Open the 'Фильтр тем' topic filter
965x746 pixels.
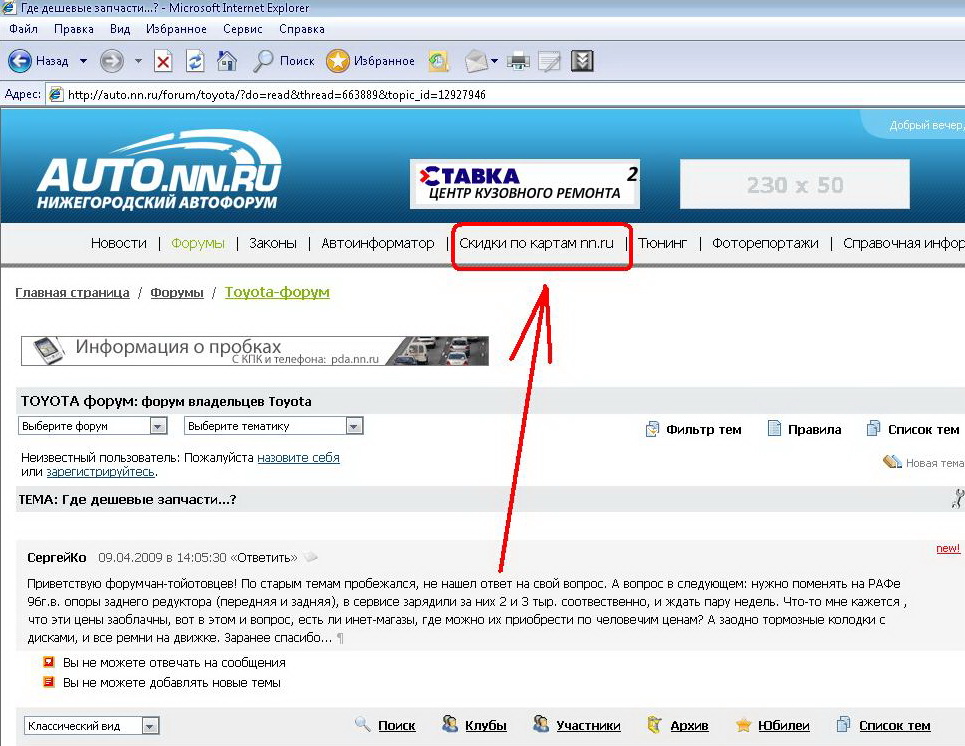pos(703,430)
